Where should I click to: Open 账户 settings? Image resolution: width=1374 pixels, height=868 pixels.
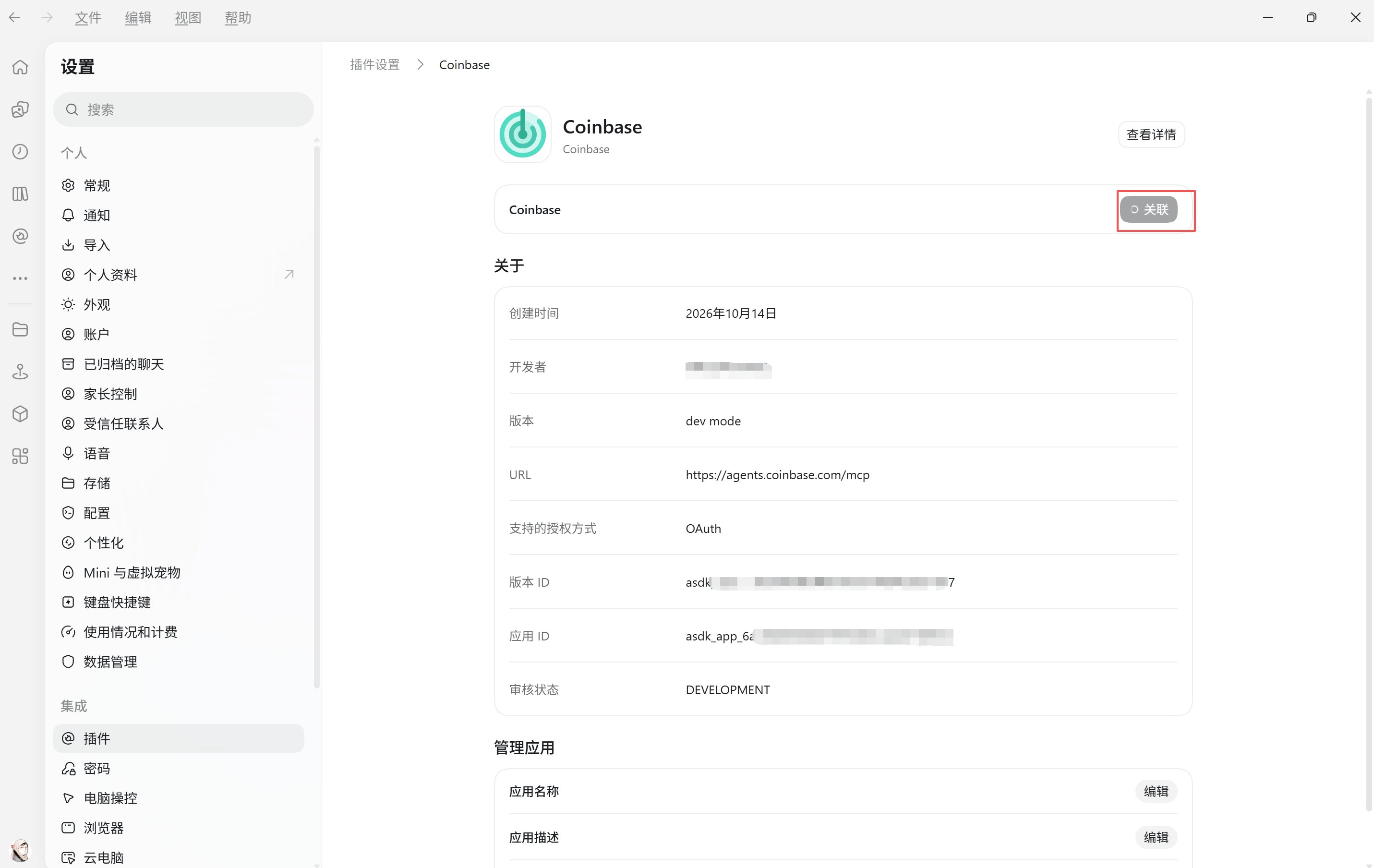(179, 334)
